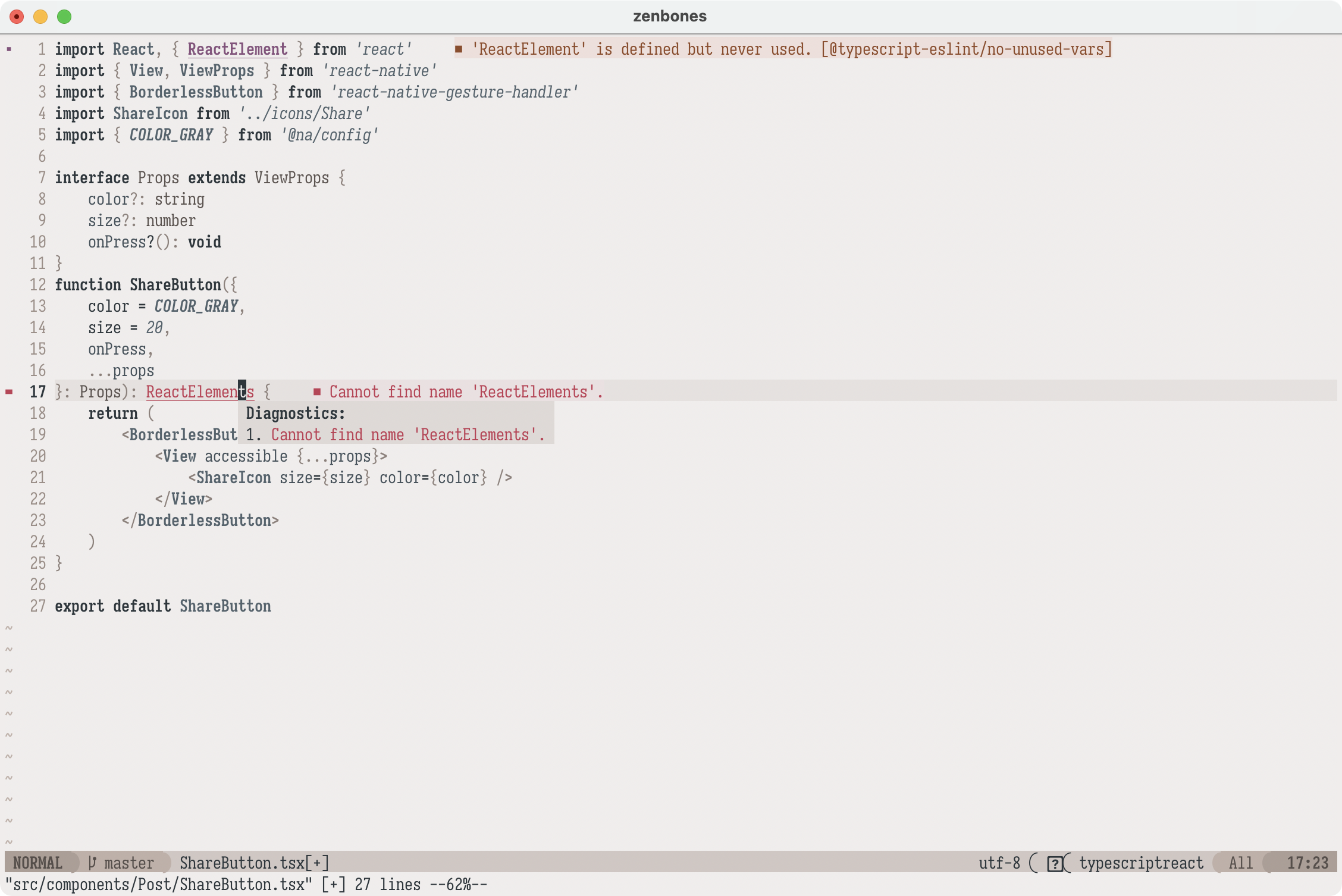Click the 17:23 cursor position indicator
This screenshot has width=1342, height=896.
click(1307, 863)
